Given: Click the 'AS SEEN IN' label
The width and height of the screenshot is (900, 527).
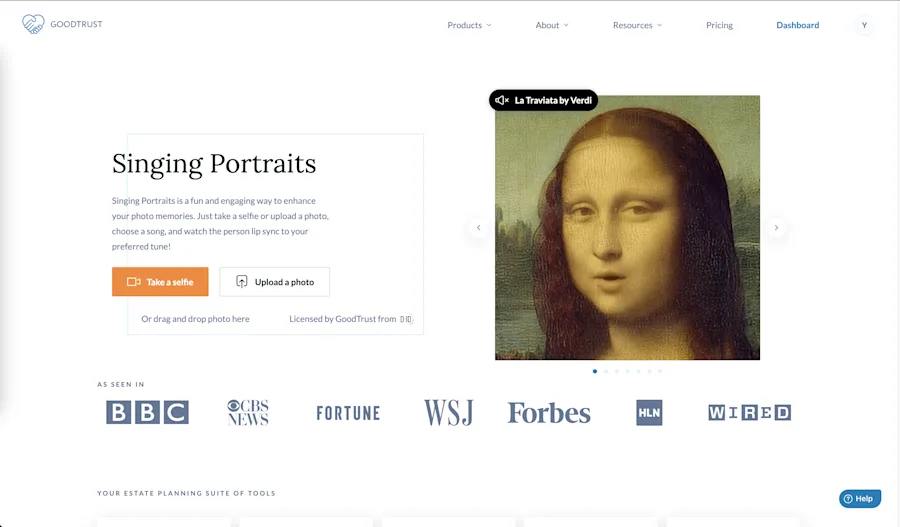Looking at the screenshot, I should point(121,385).
